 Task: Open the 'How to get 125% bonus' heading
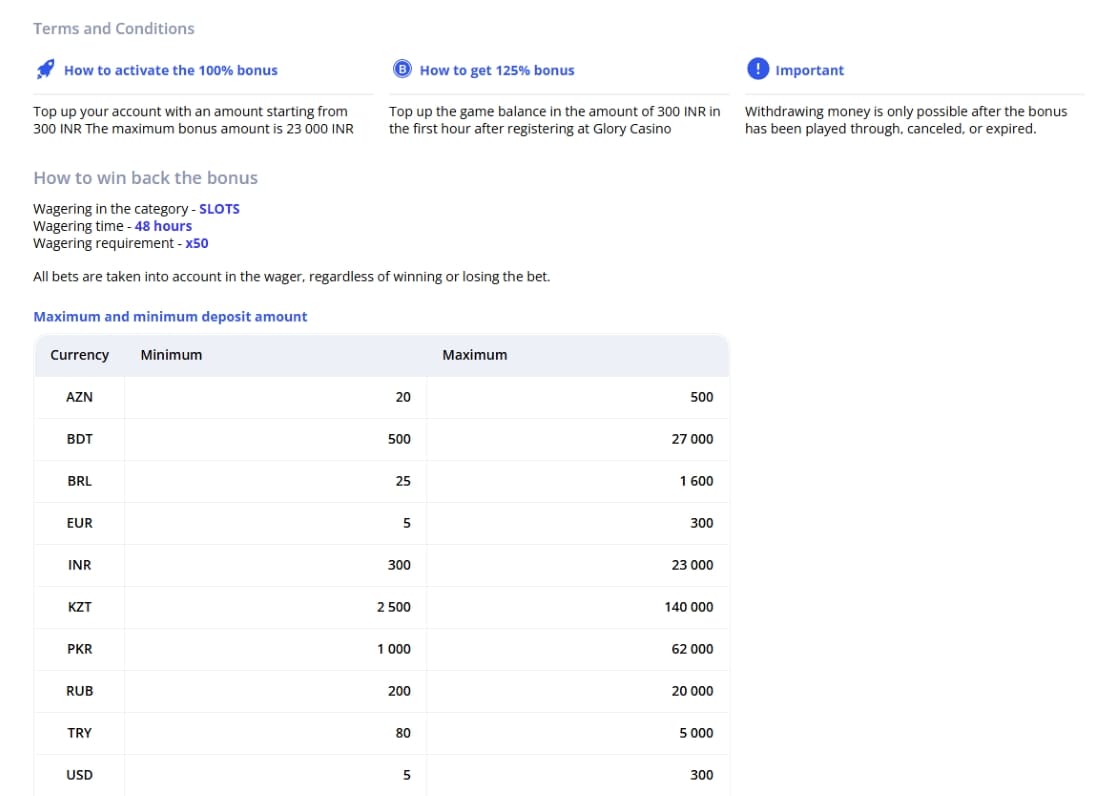point(497,70)
